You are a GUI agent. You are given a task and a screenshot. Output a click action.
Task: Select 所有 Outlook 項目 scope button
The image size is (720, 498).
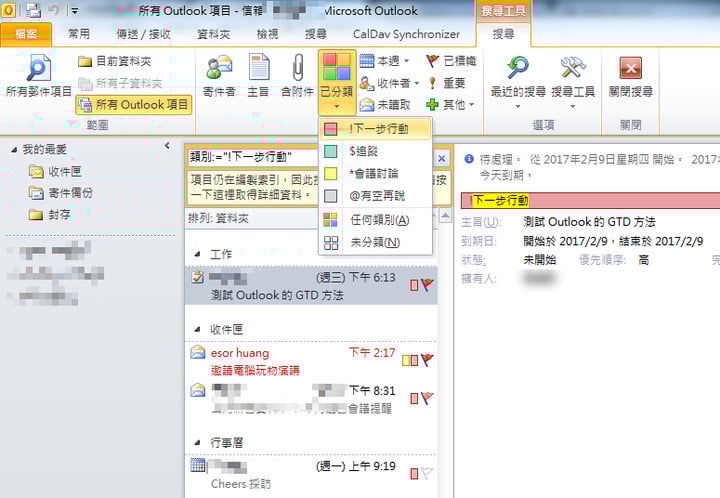[134, 105]
